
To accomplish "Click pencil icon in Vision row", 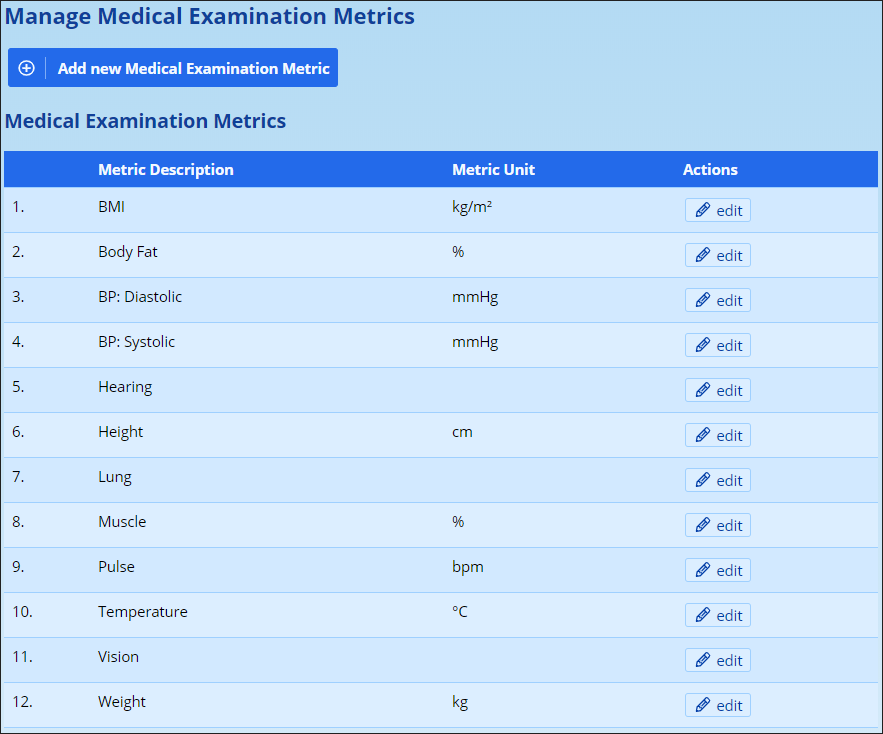I will click(702, 660).
